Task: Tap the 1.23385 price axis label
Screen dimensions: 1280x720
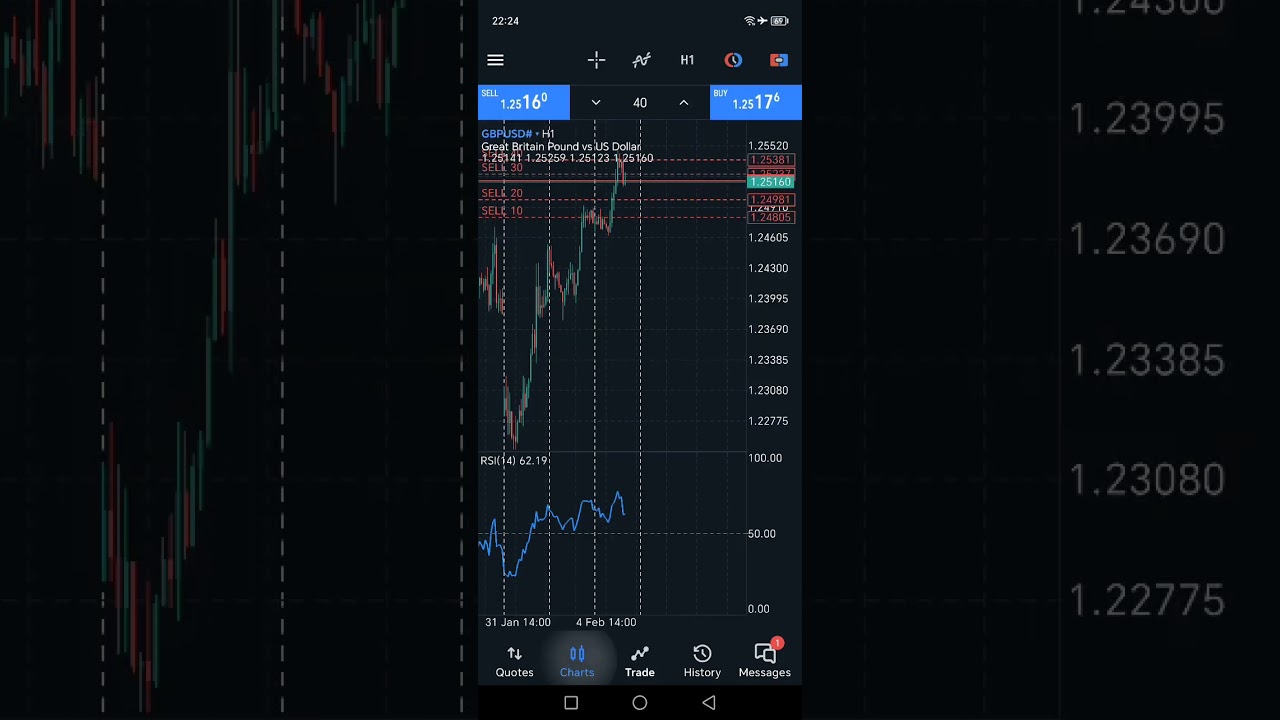Action: coord(768,360)
